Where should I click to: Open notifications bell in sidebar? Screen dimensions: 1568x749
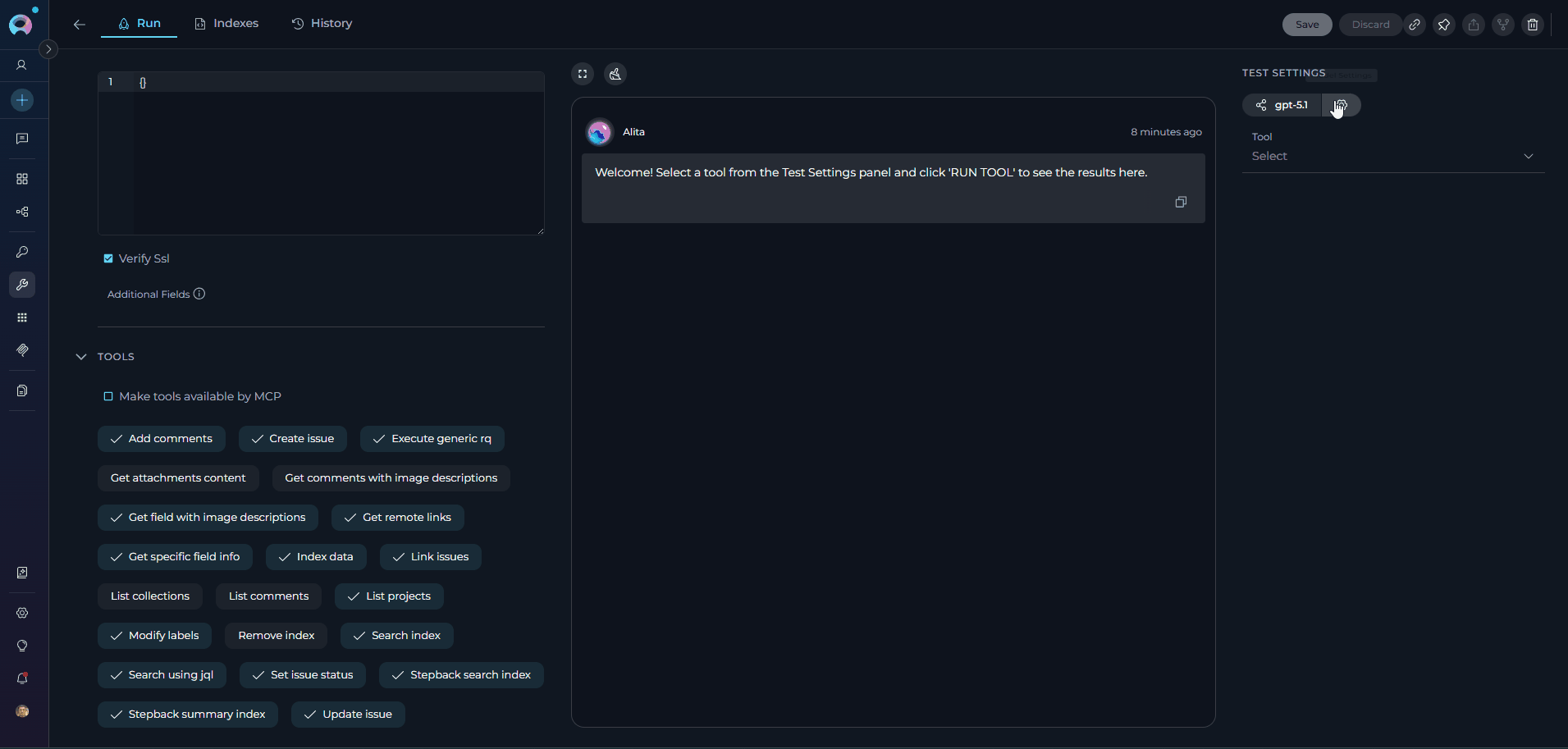coord(22,678)
